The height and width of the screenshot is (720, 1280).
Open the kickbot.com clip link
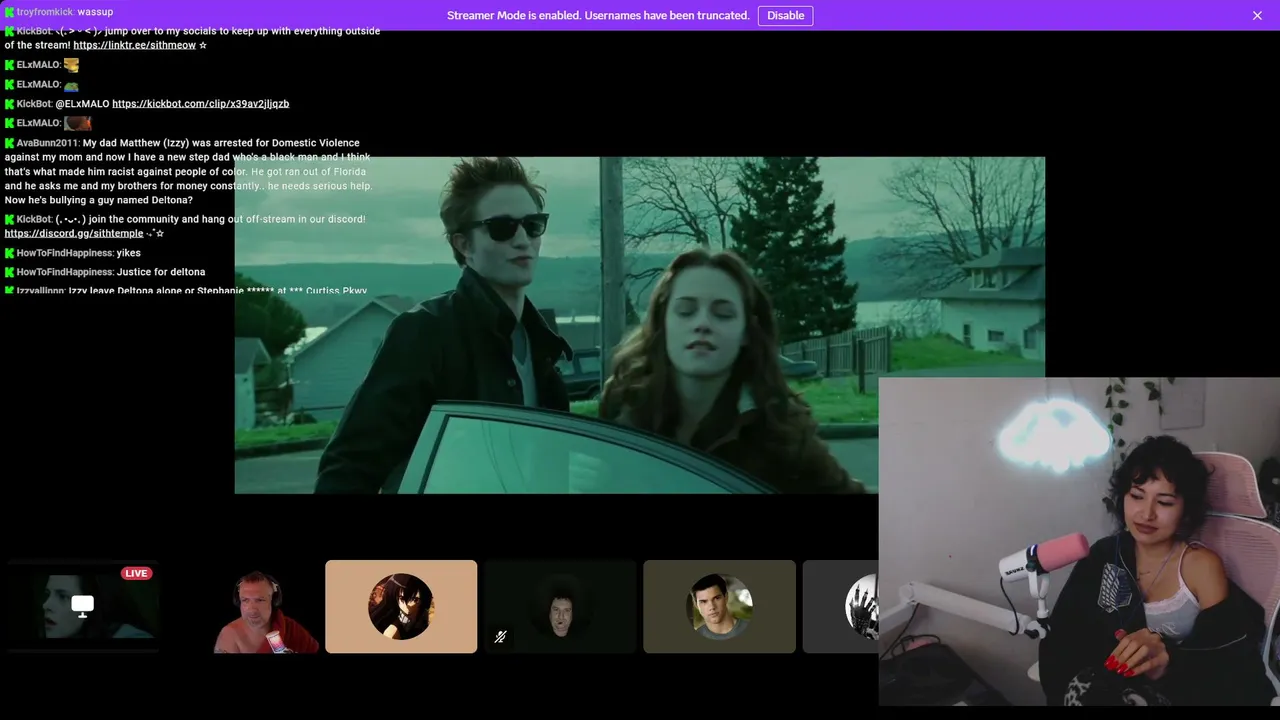tap(200, 103)
